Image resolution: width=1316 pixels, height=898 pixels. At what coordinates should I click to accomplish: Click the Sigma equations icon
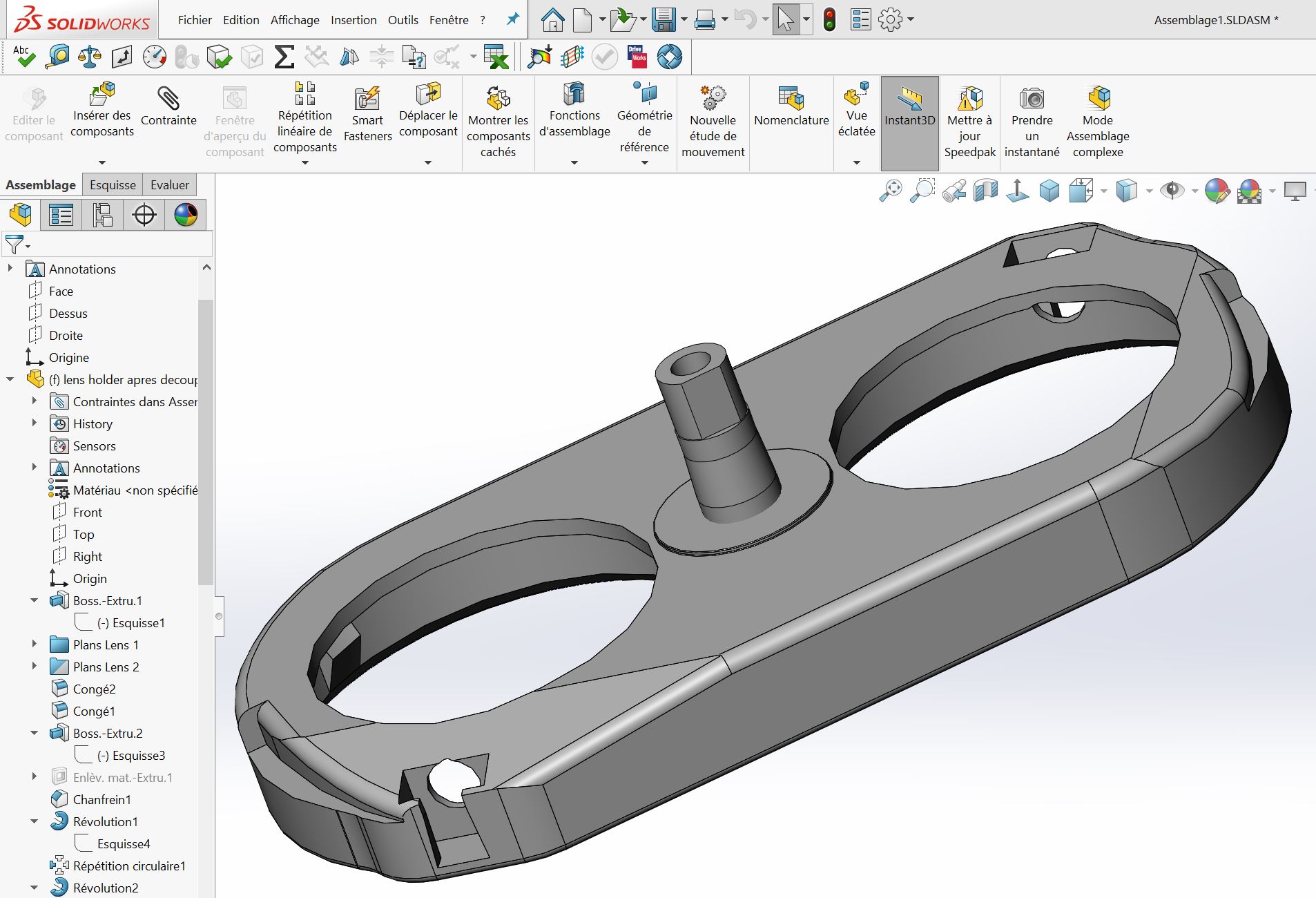[284, 57]
